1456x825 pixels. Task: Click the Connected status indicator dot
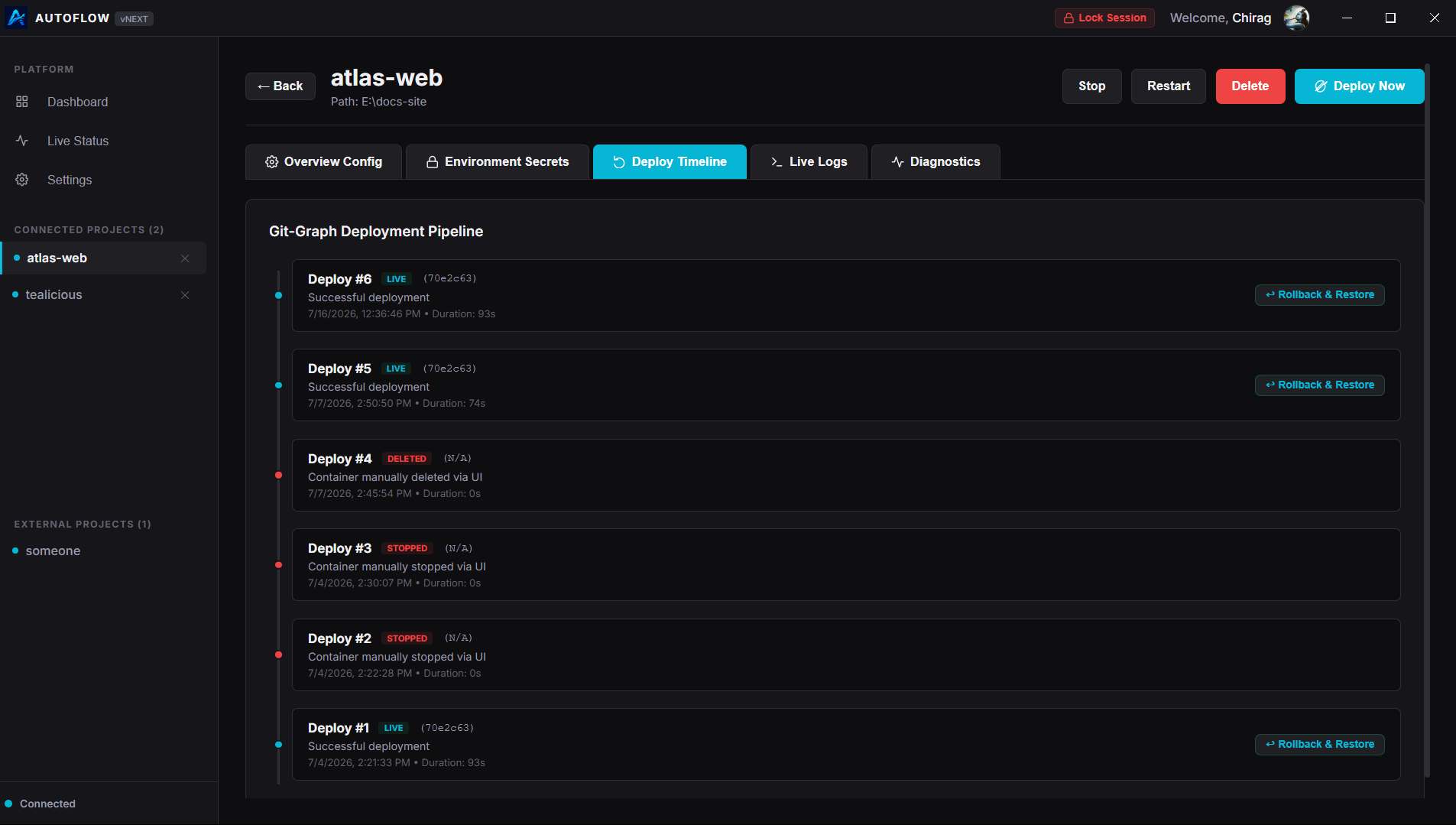pos(9,804)
